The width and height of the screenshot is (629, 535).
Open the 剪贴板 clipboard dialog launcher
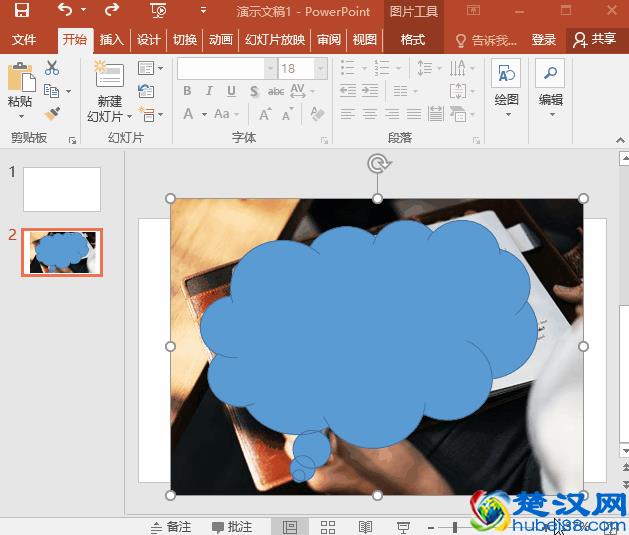[x=72, y=140]
